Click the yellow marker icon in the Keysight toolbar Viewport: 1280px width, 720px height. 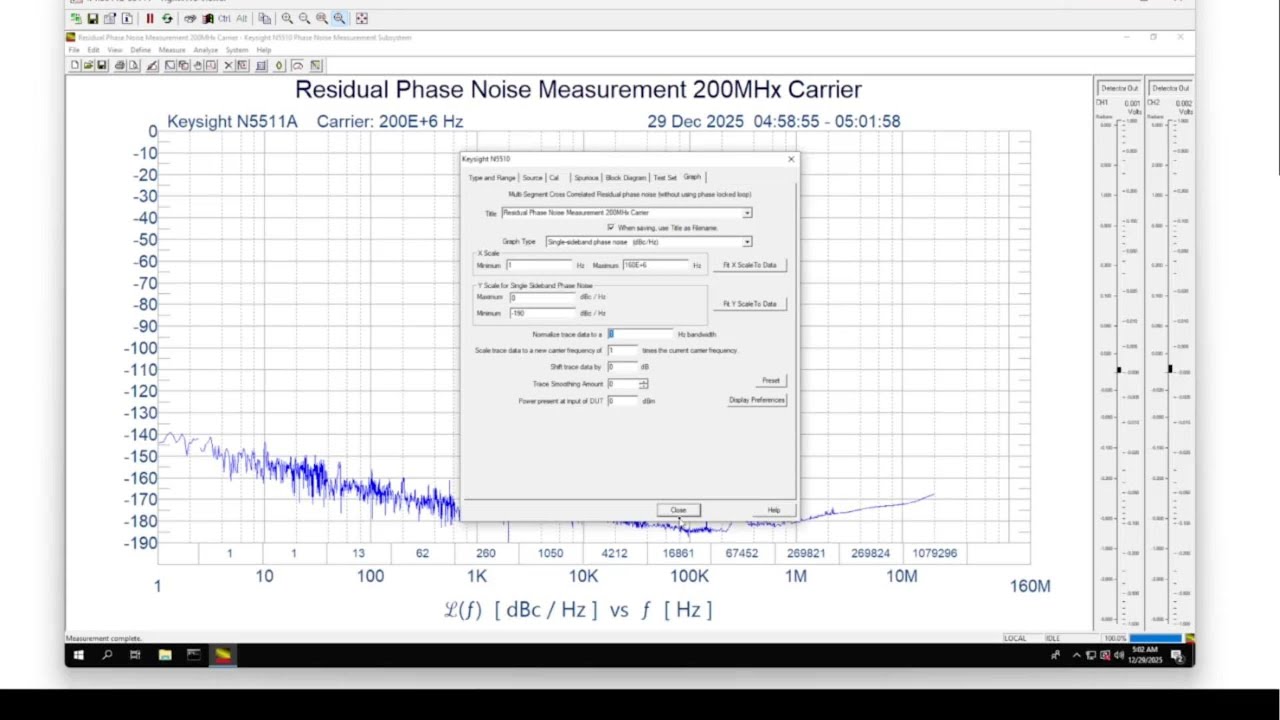[x=279, y=65]
